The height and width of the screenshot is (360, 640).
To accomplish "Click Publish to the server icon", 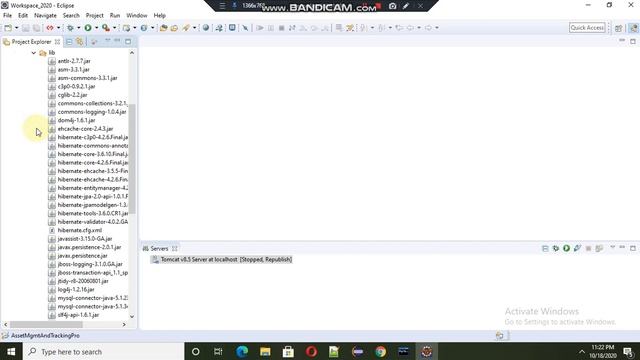I will 599,248.
